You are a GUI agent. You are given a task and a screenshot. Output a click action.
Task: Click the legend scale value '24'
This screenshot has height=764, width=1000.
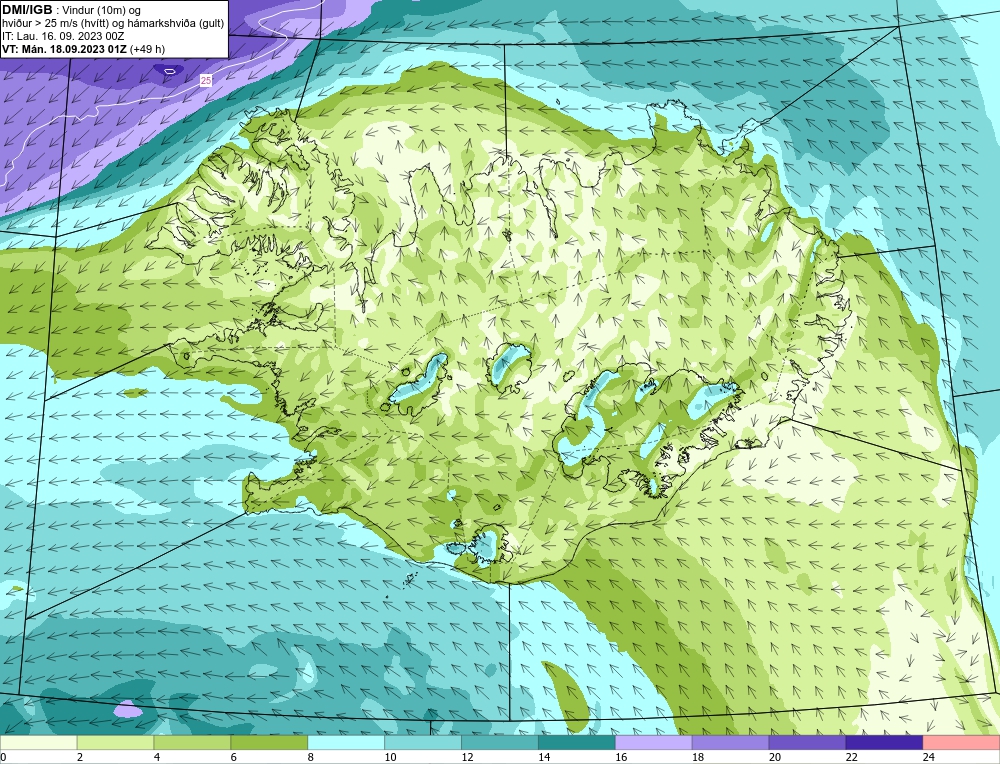coord(929,757)
